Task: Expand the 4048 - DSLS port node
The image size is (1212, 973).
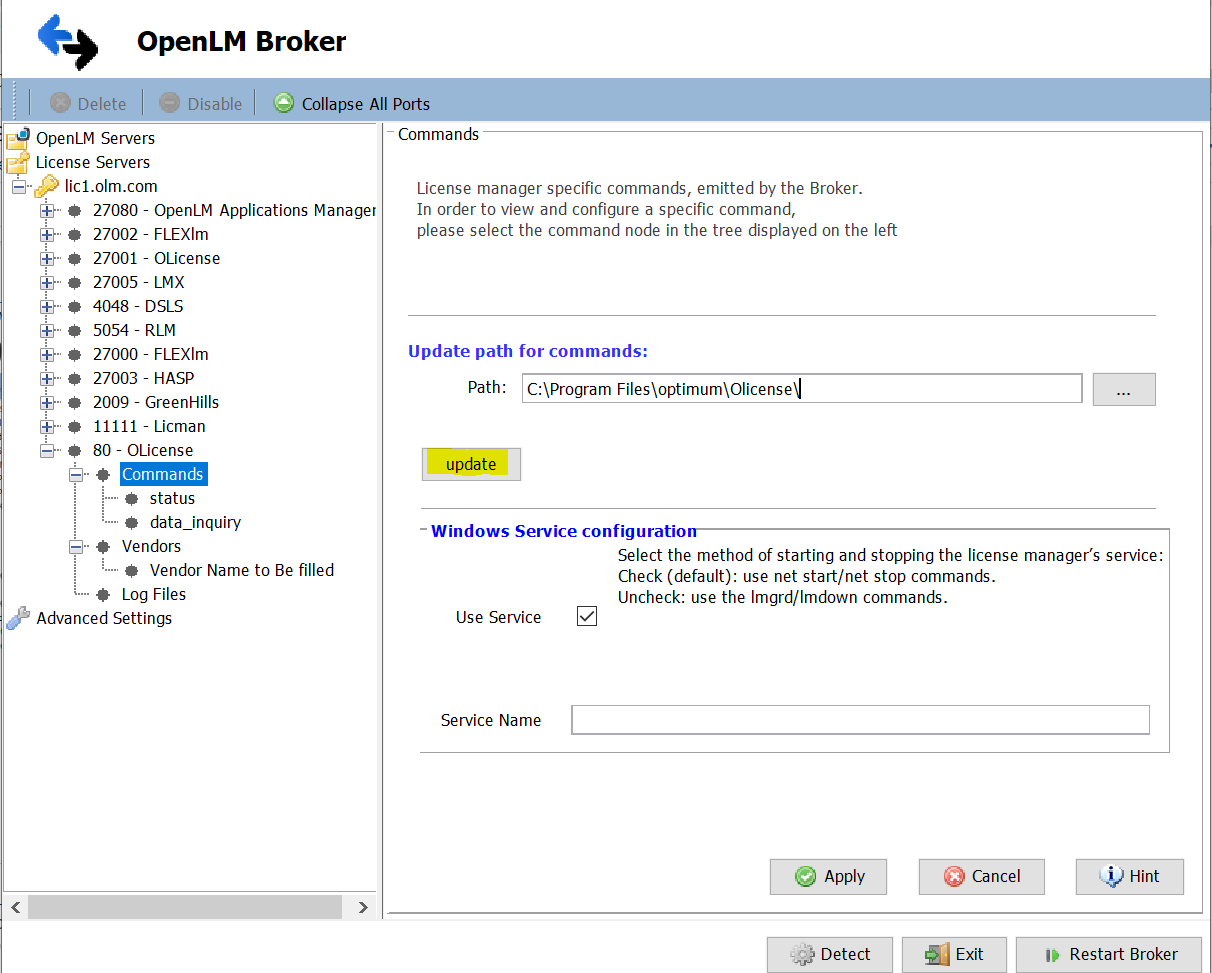Action: coord(46,306)
